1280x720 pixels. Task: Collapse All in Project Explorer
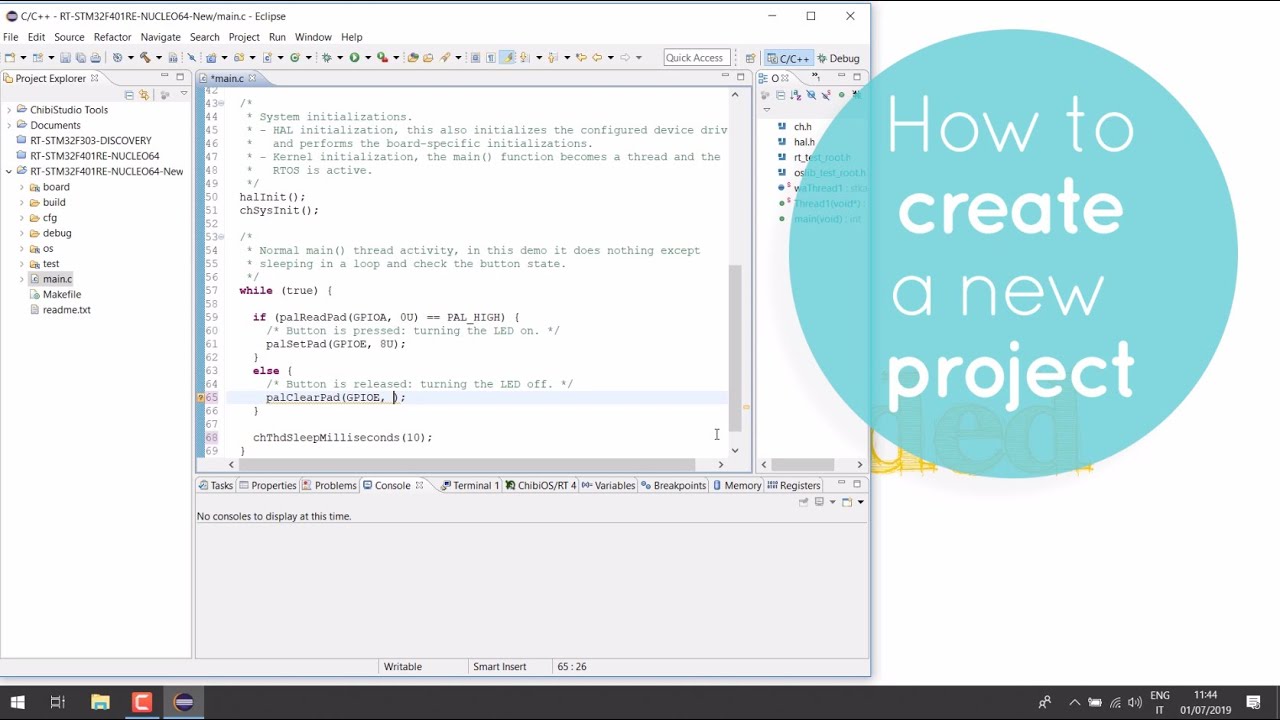pos(129,94)
